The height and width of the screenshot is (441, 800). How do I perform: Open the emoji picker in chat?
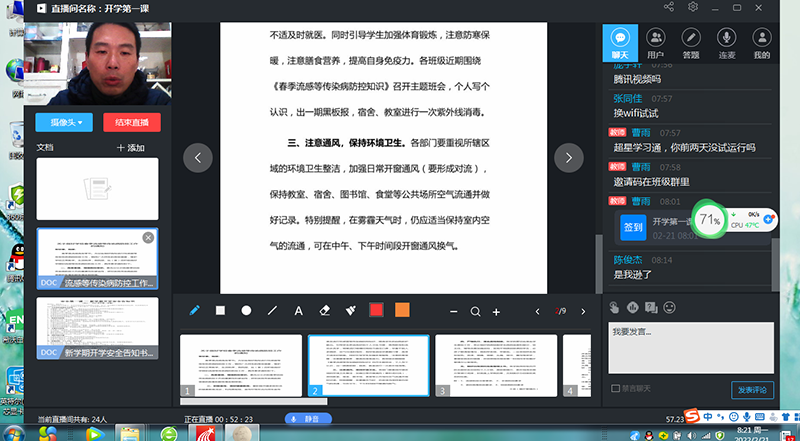tap(669, 306)
